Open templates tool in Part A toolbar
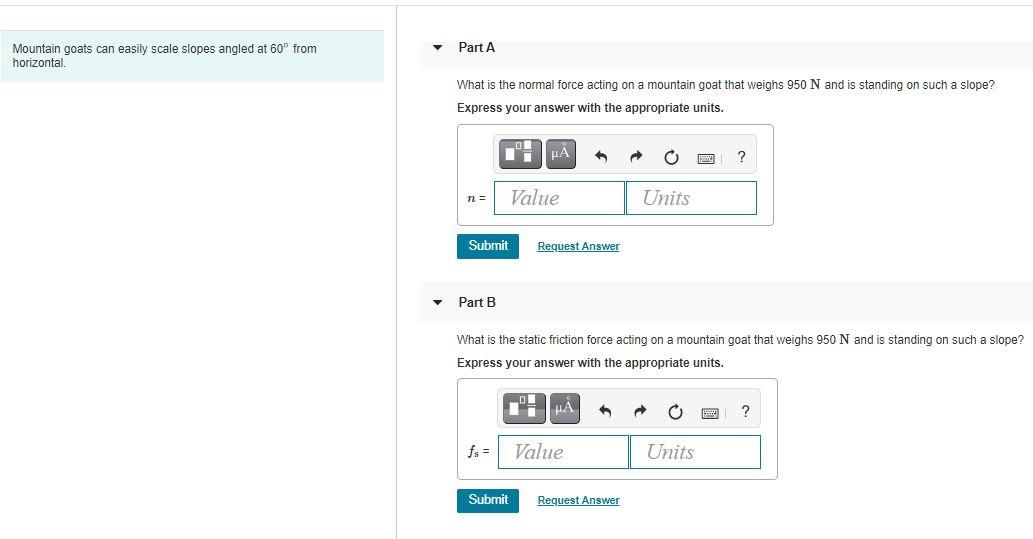 520,154
